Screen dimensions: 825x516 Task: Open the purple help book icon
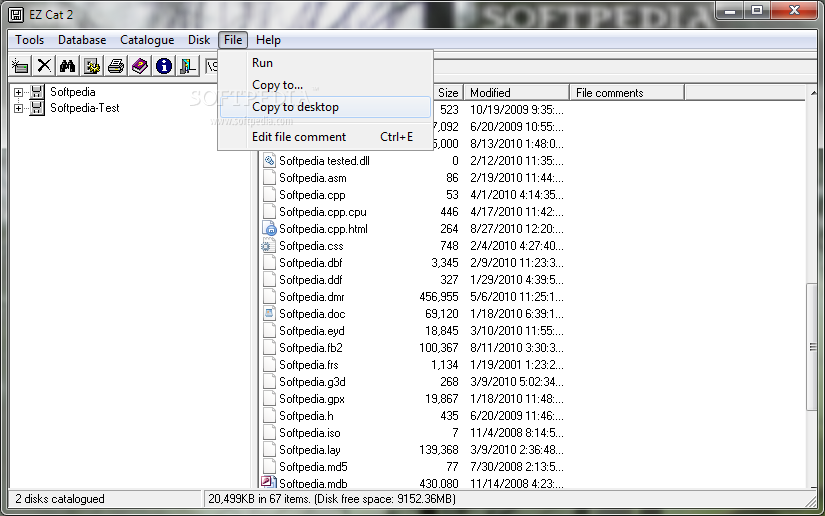click(x=140, y=66)
